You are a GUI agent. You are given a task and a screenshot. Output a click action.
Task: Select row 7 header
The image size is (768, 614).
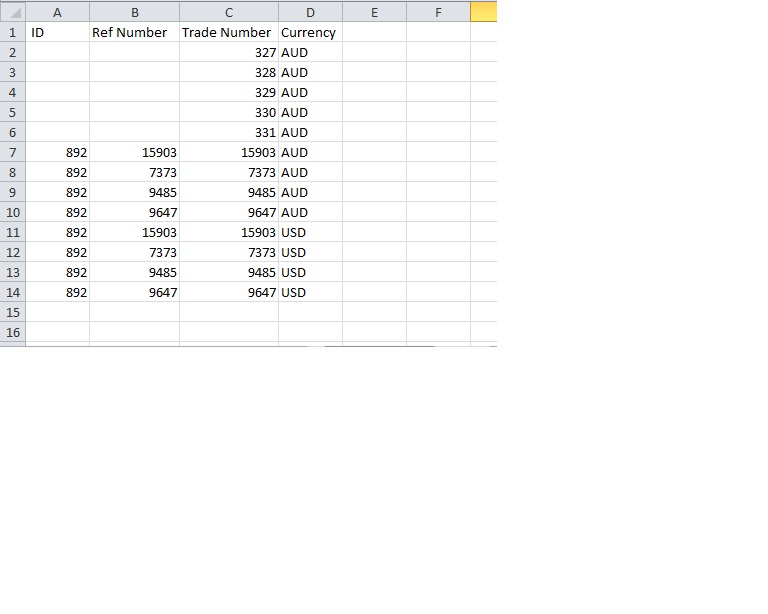(12, 152)
